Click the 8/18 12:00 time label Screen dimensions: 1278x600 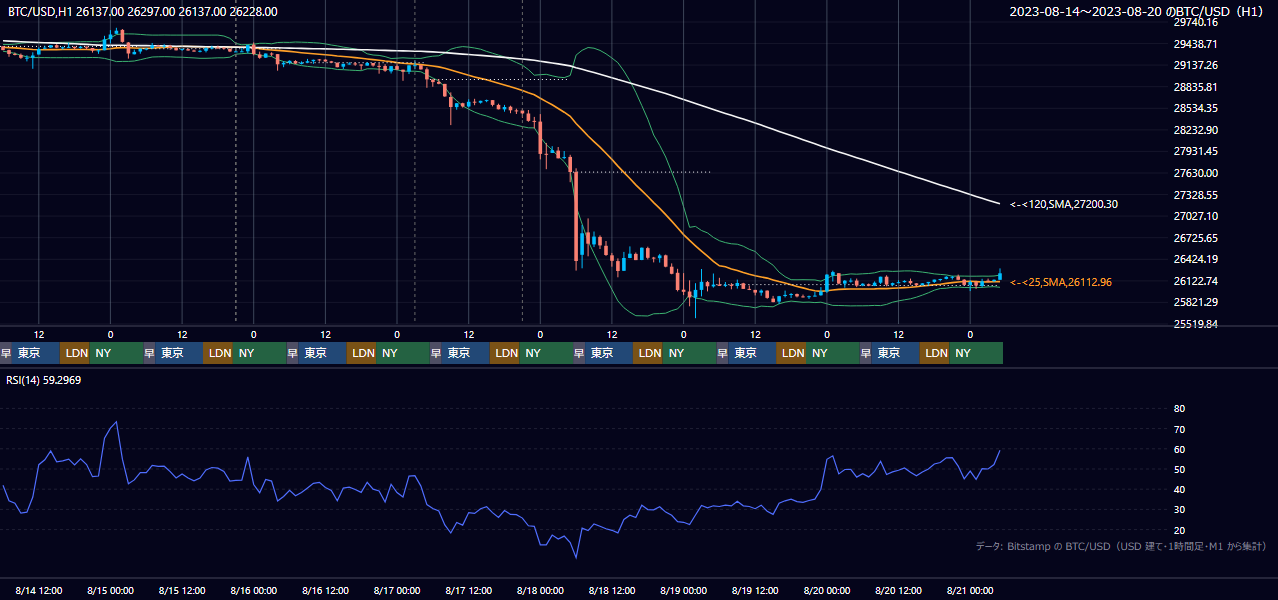tap(612, 591)
